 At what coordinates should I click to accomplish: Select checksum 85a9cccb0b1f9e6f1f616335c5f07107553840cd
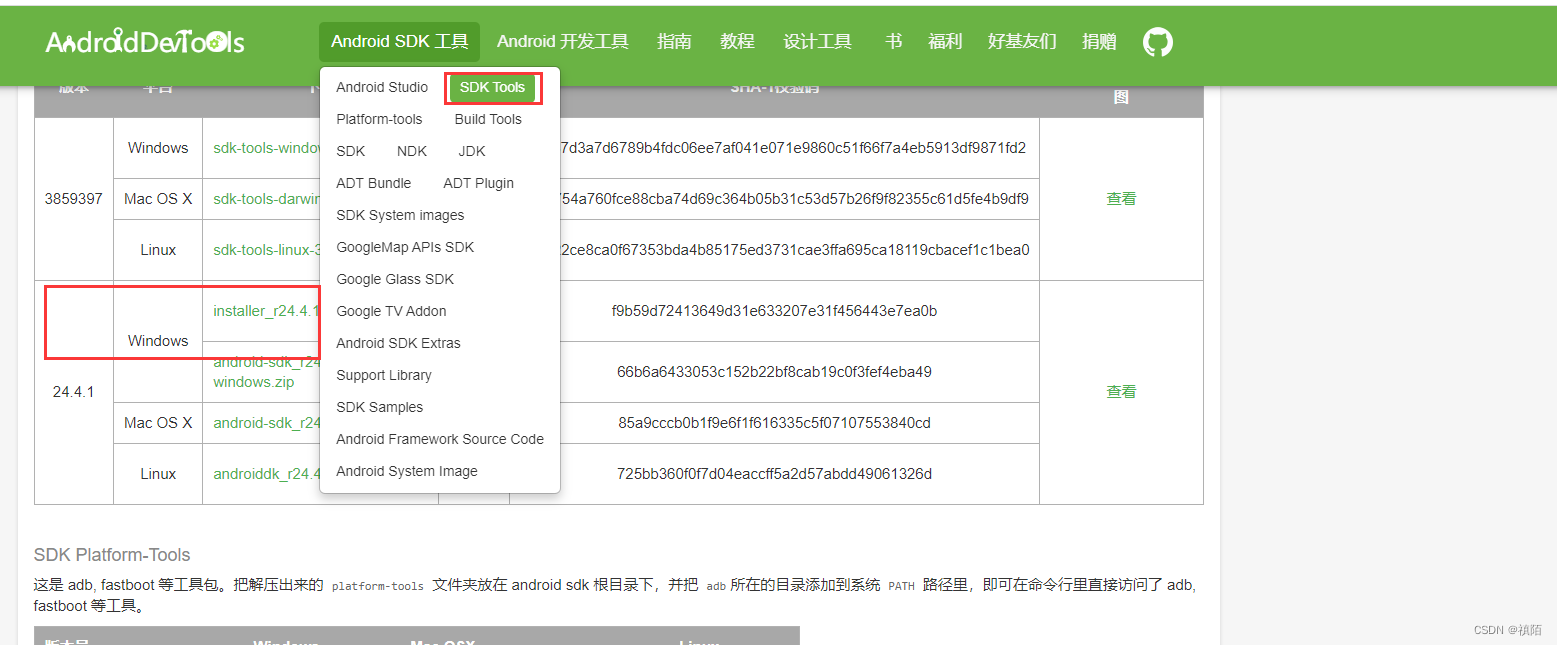774,423
